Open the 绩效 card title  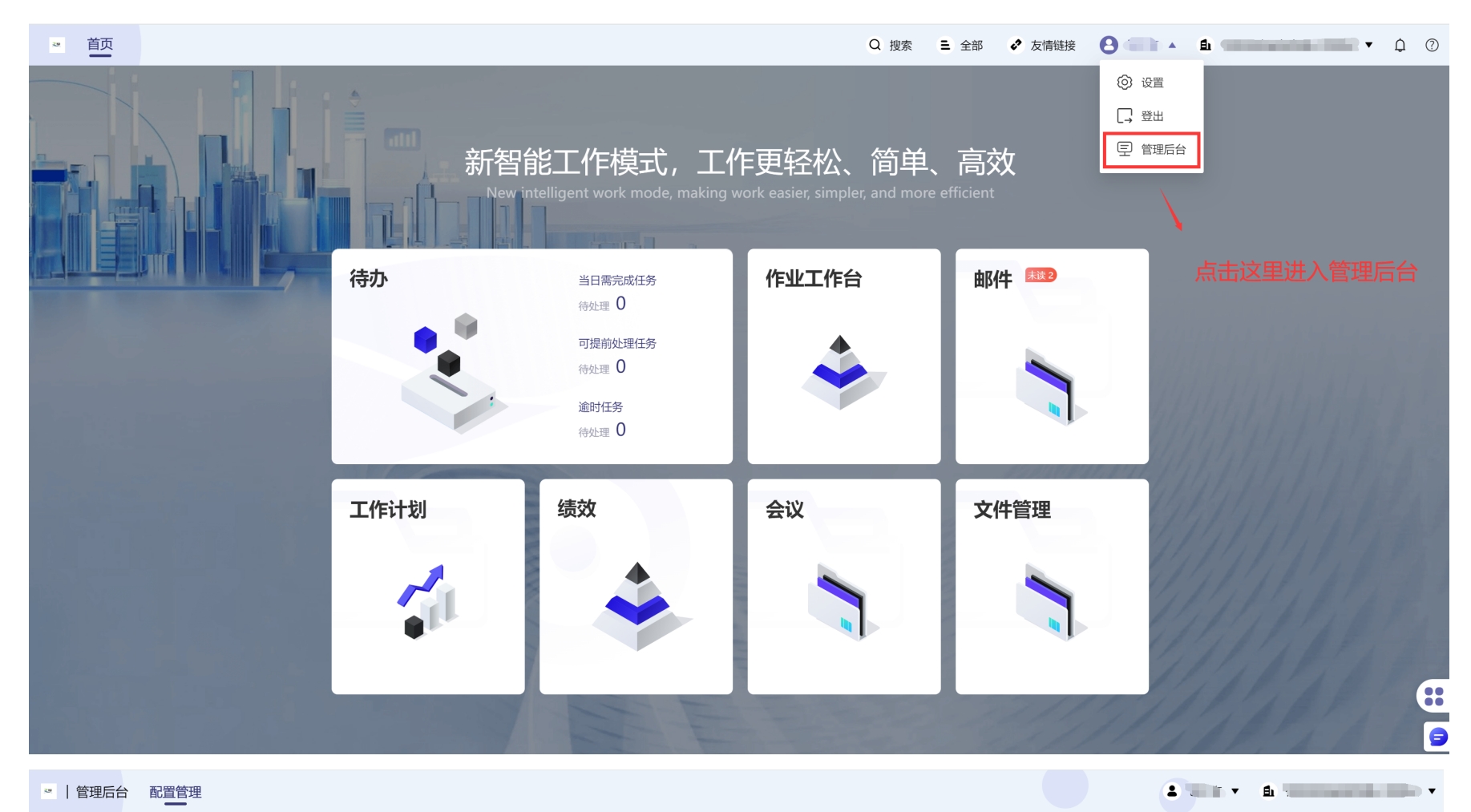click(x=577, y=509)
